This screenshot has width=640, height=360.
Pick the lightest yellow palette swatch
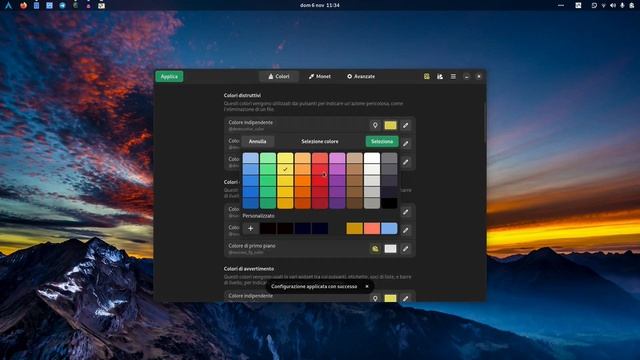[285, 158]
